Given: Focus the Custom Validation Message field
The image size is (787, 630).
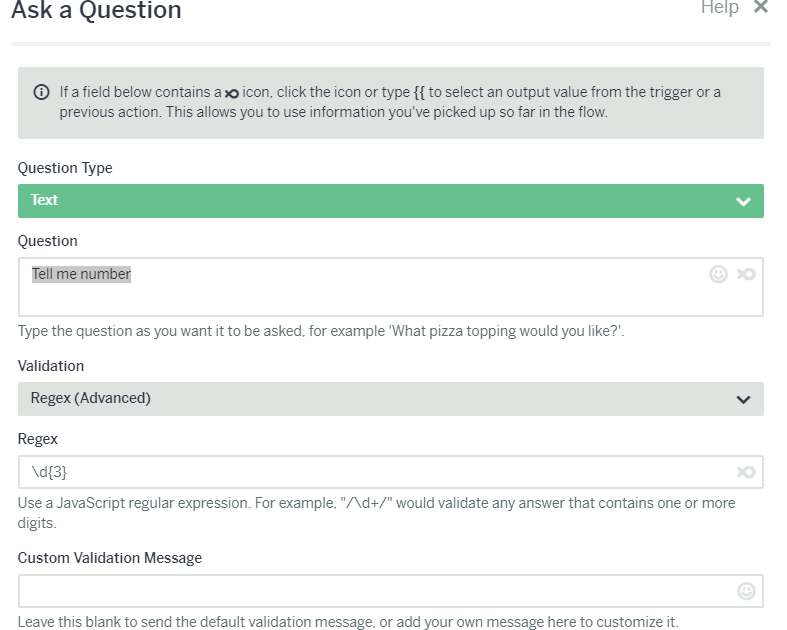Looking at the screenshot, I should [390, 591].
